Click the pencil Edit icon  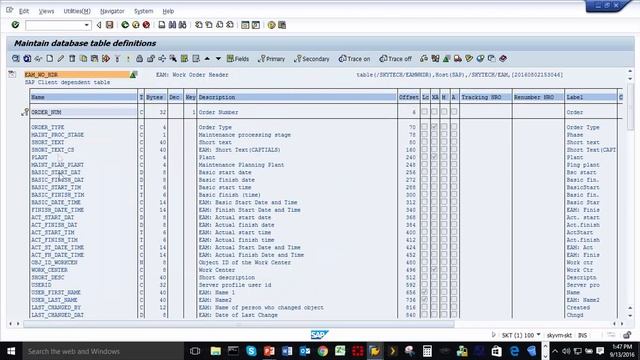[x=61, y=59]
